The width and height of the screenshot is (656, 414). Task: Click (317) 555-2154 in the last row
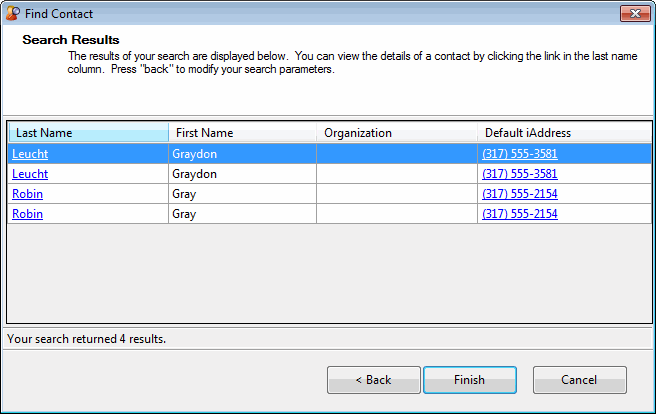click(519, 214)
